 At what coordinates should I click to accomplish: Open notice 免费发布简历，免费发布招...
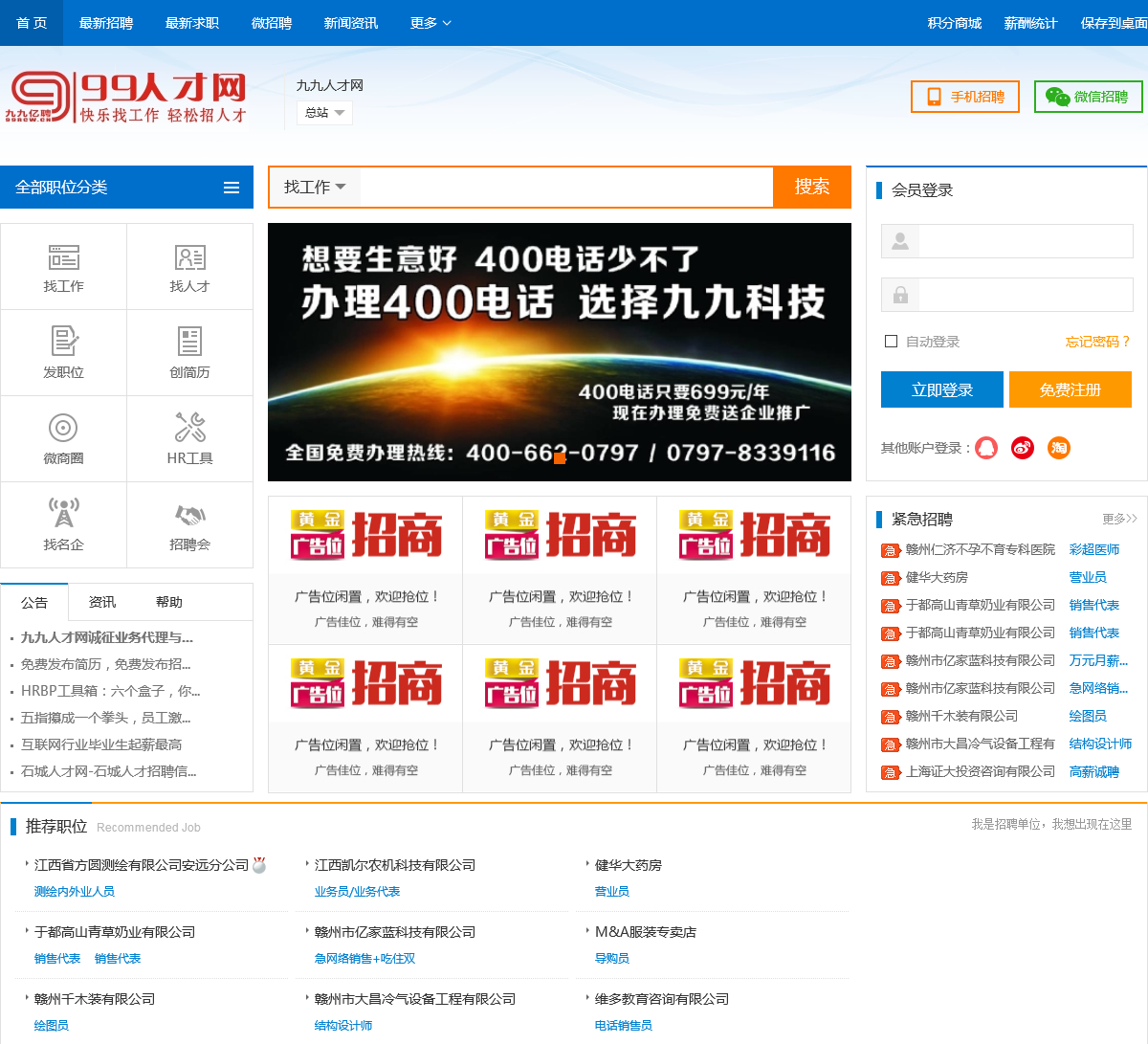(x=106, y=664)
